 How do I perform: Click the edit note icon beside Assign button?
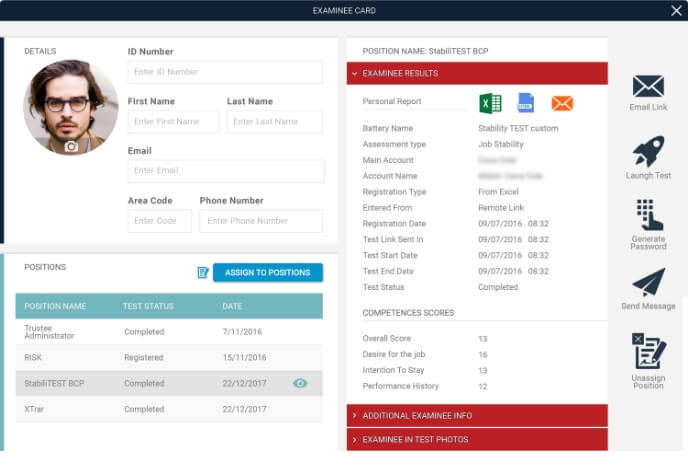[x=203, y=272]
